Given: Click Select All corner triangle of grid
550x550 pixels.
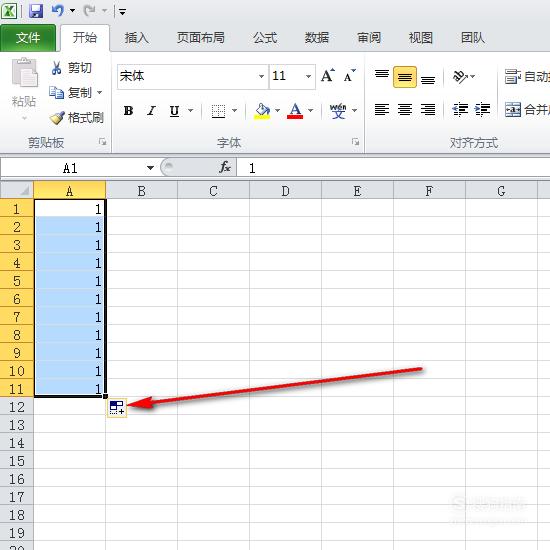Looking at the screenshot, I should [17, 190].
